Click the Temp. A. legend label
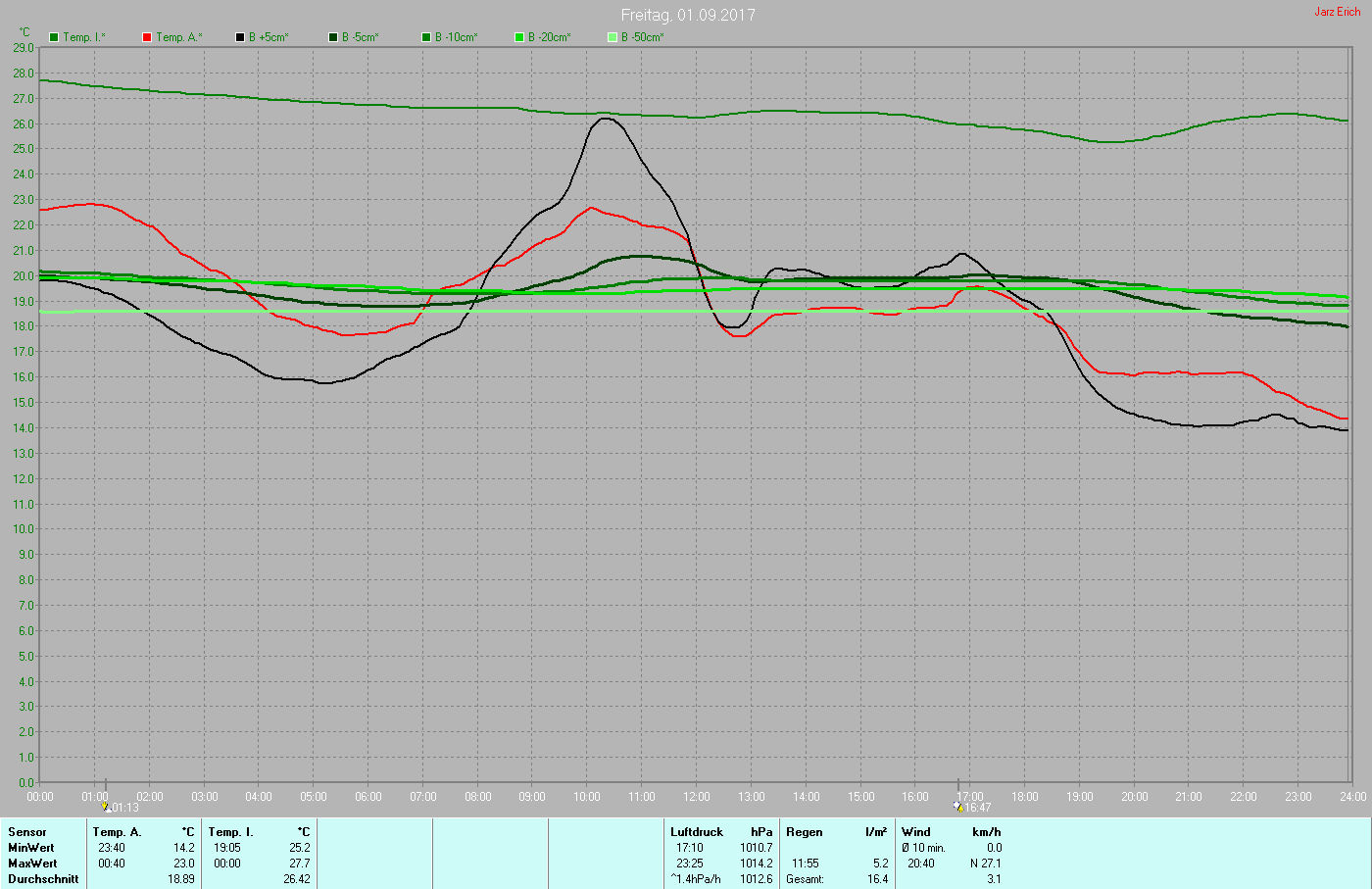The height and width of the screenshot is (889, 1372). pyautogui.click(x=179, y=37)
